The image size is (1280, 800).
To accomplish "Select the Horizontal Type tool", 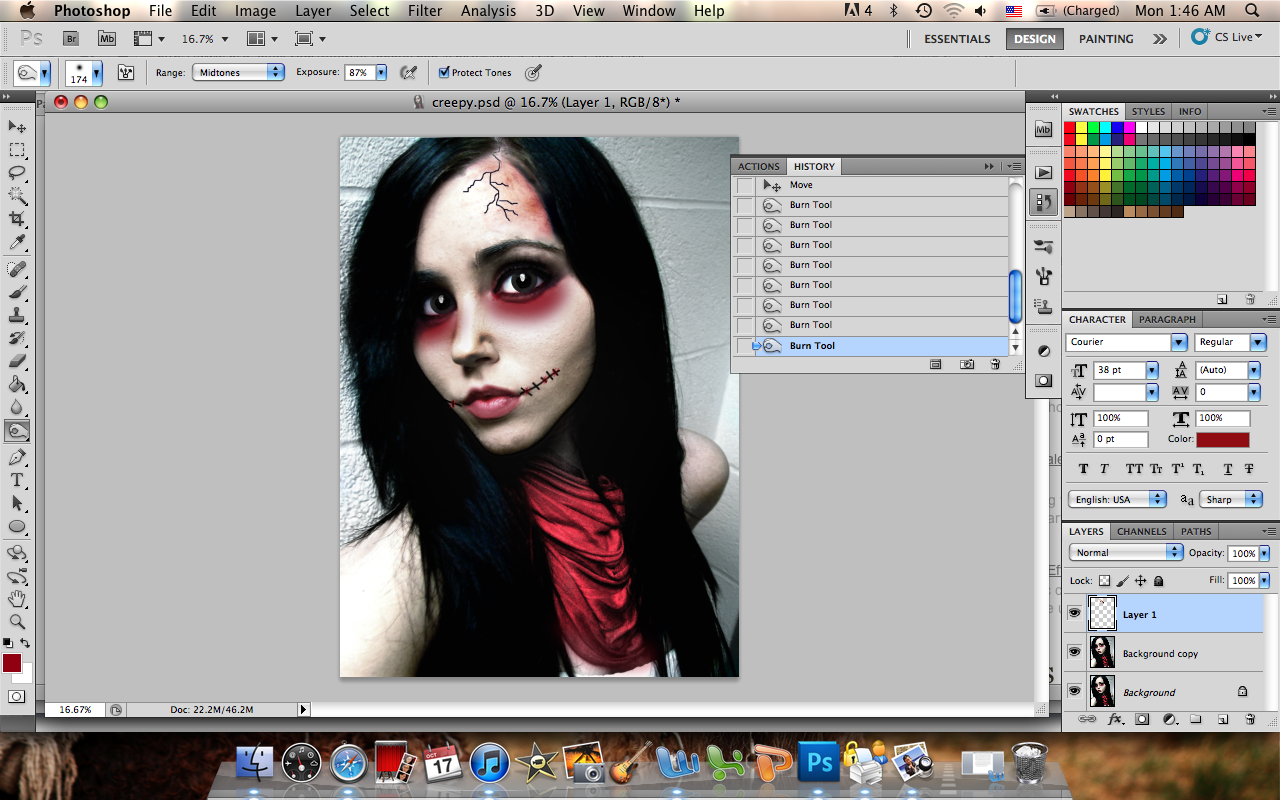I will click(x=17, y=480).
